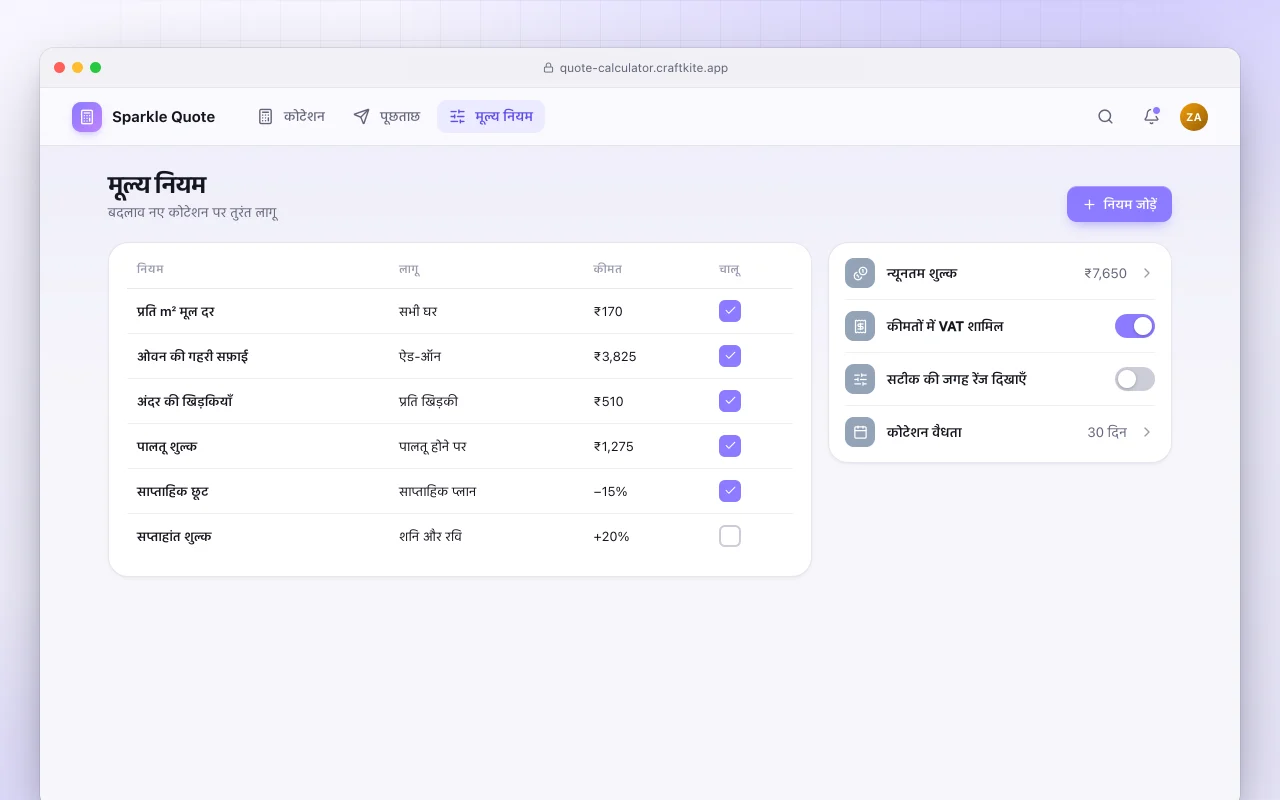Open the ZA user avatar

tap(1194, 117)
